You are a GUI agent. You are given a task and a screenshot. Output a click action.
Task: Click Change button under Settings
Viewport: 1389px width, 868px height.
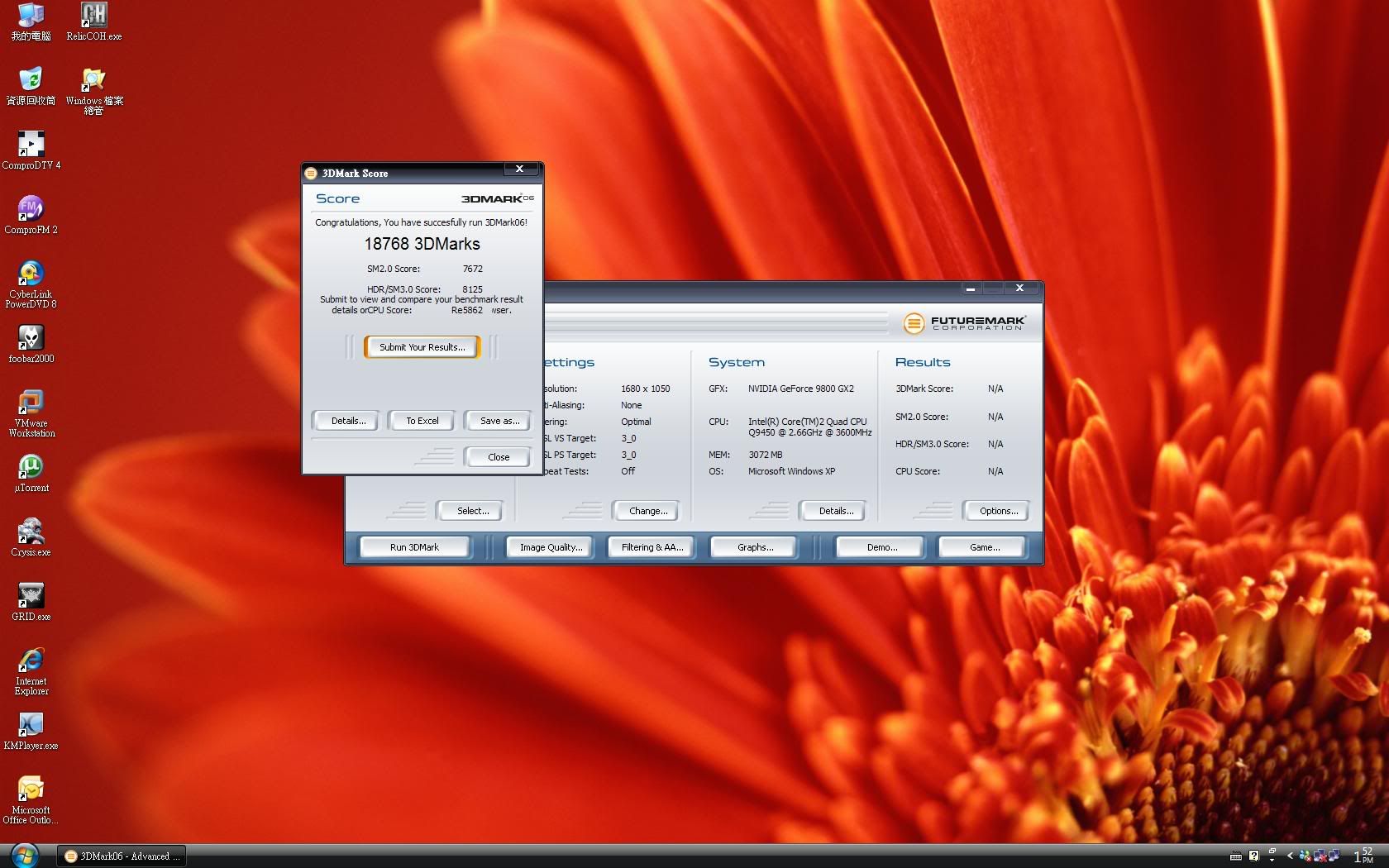pyautogui.click(x=648, y=511)
